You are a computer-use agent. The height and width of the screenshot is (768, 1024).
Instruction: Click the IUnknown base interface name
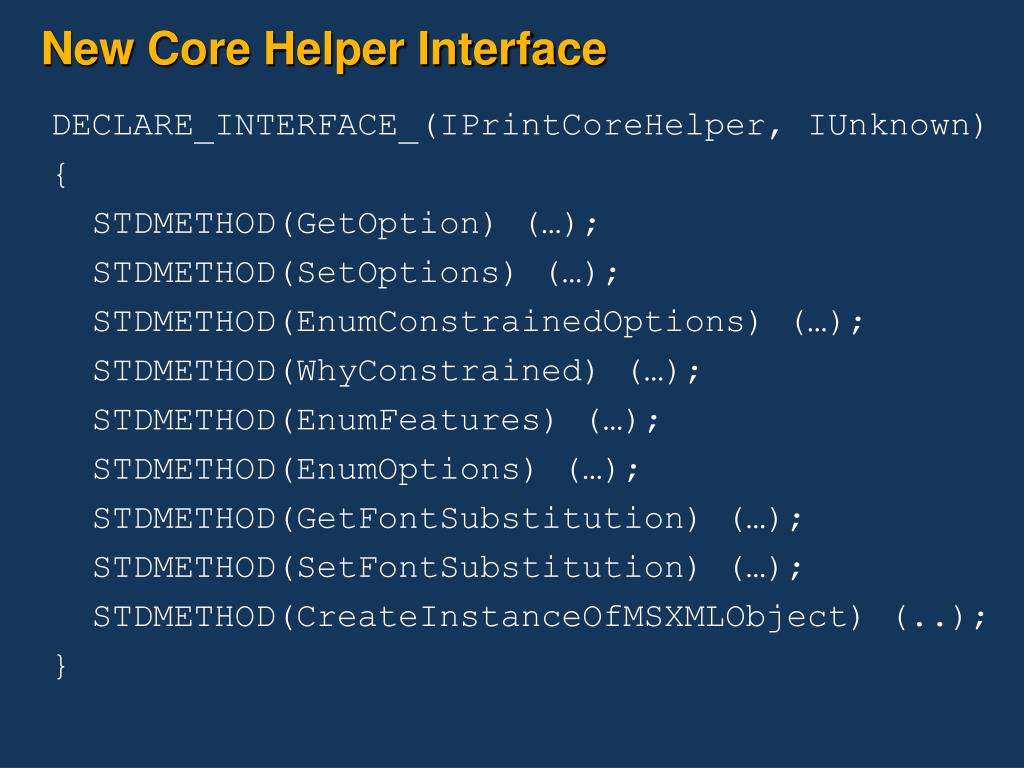889,125
